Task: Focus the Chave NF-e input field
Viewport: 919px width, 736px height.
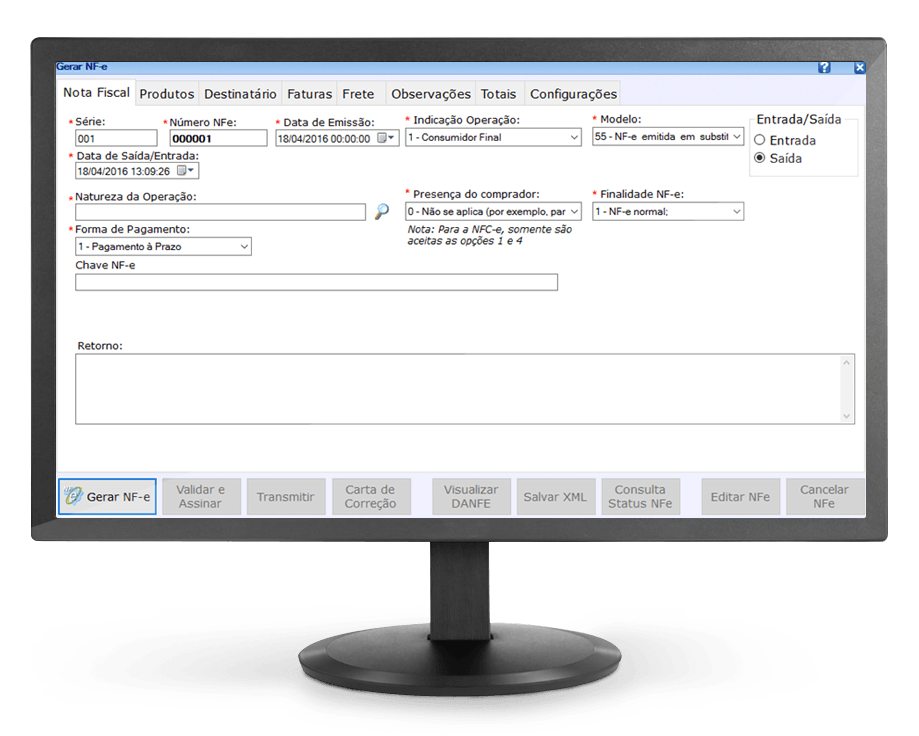Action: coord(316,282)
